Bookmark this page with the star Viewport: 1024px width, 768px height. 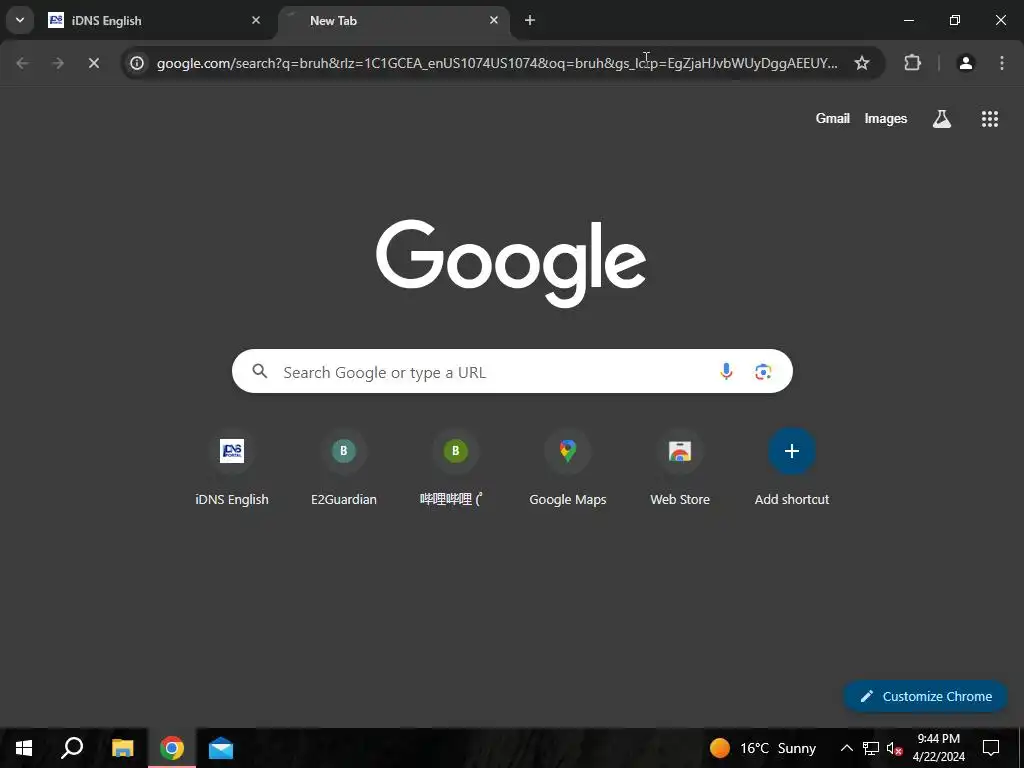click(x=861, y=63)
